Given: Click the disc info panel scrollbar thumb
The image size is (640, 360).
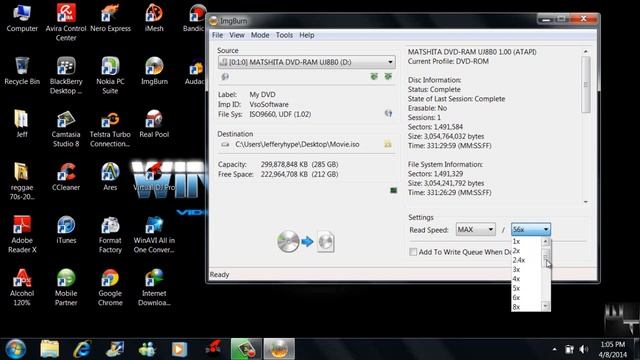Looking at the screenshot, I should 586,84.
